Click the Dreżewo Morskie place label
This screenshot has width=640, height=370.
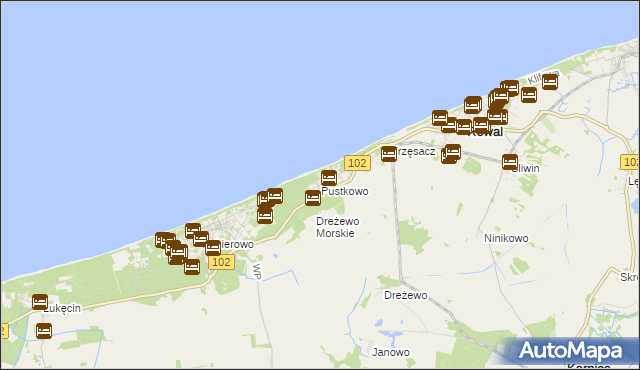(338, 227)
